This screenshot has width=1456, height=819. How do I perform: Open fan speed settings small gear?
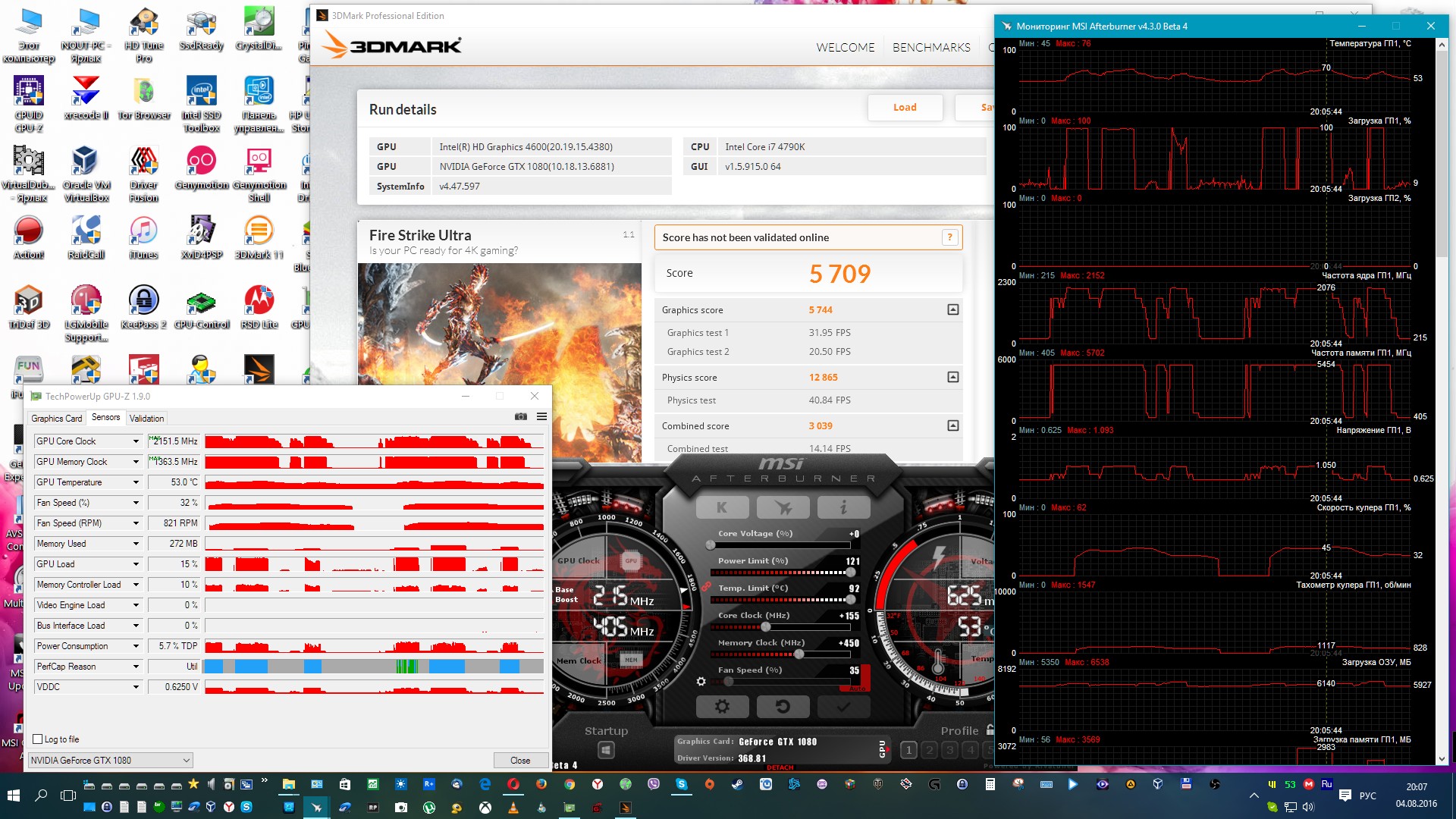pos(701,681)
